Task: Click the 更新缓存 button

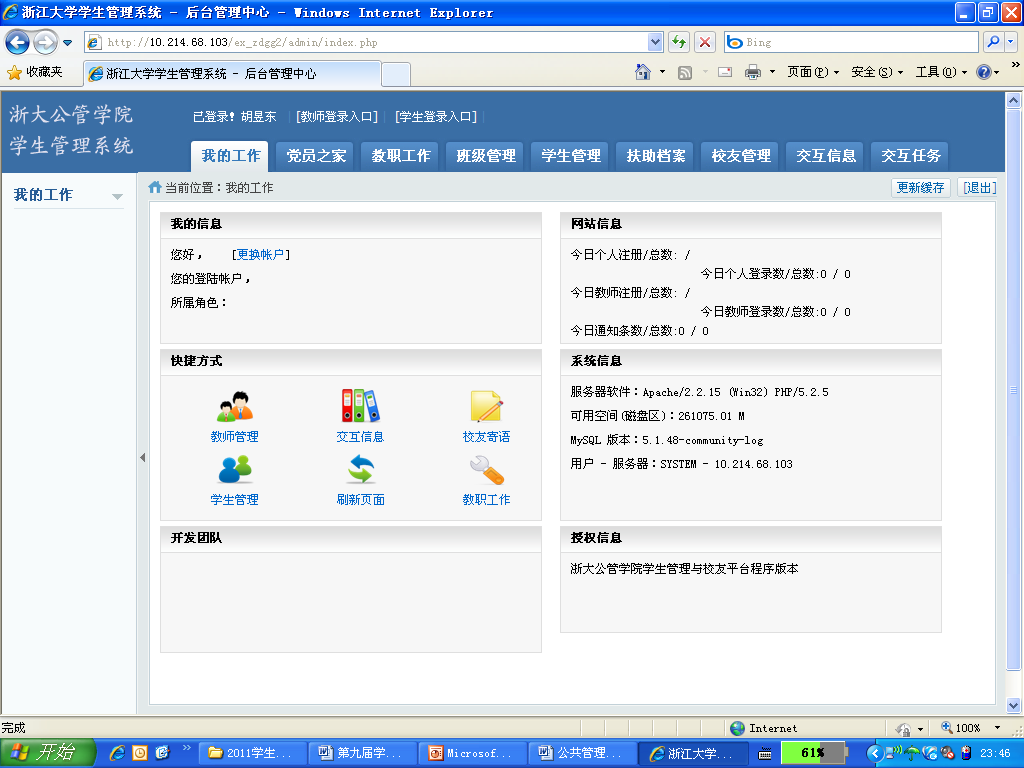Action: click(x=920, y=187)
